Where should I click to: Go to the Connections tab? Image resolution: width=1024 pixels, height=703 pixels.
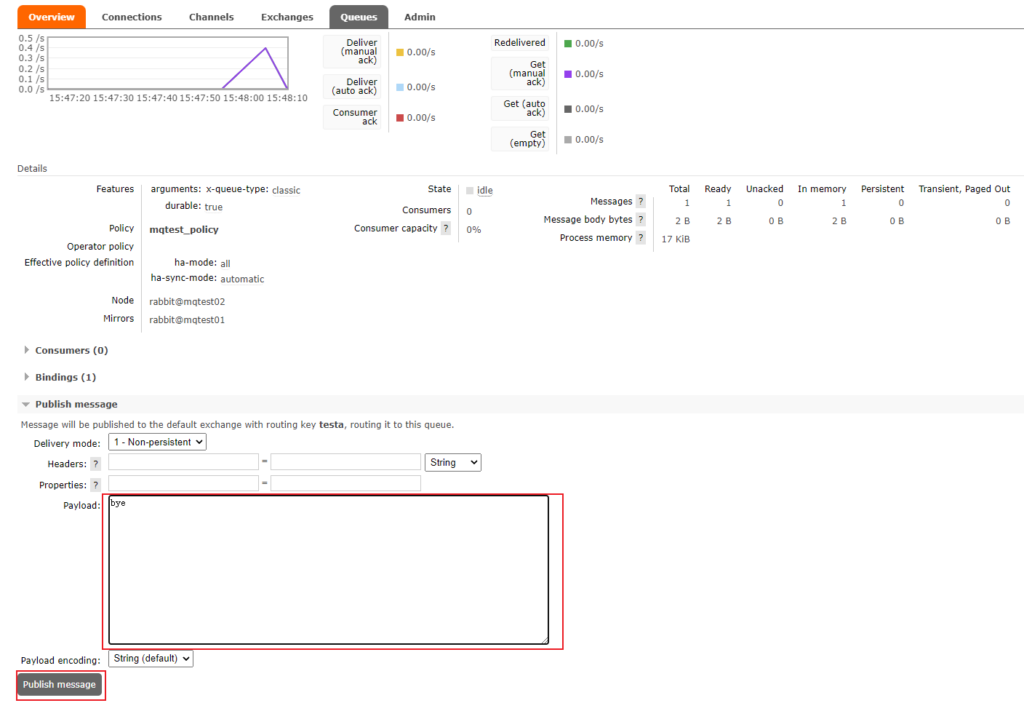131,17
